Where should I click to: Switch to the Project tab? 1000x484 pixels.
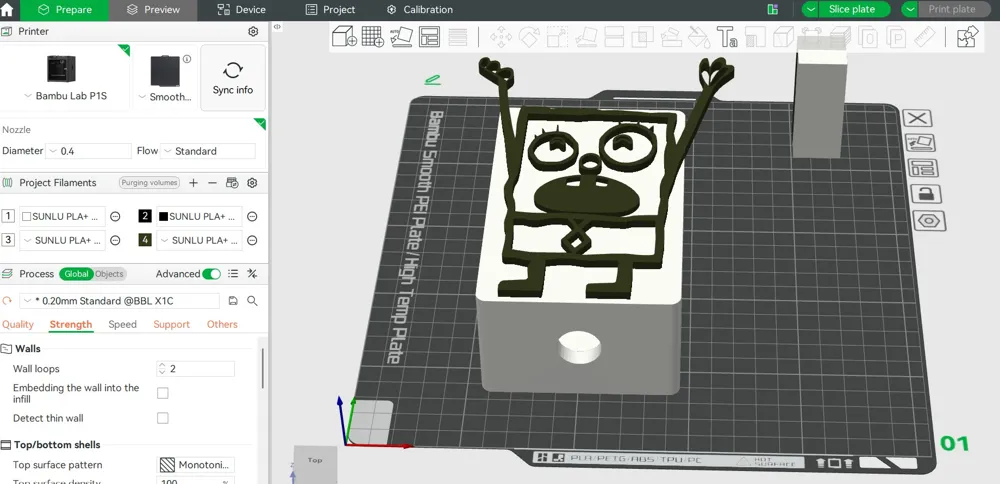330,10
